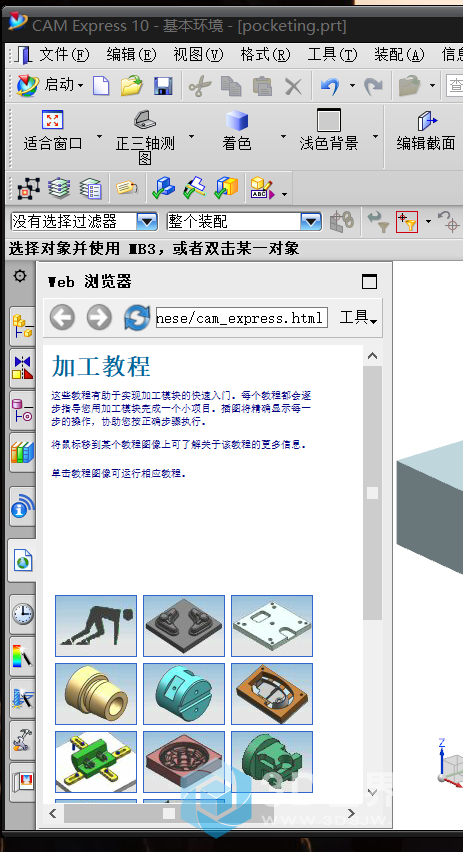Expand the dropdown after the ABC box icon
The image size is (463, 852).
[x=284, y=194]
